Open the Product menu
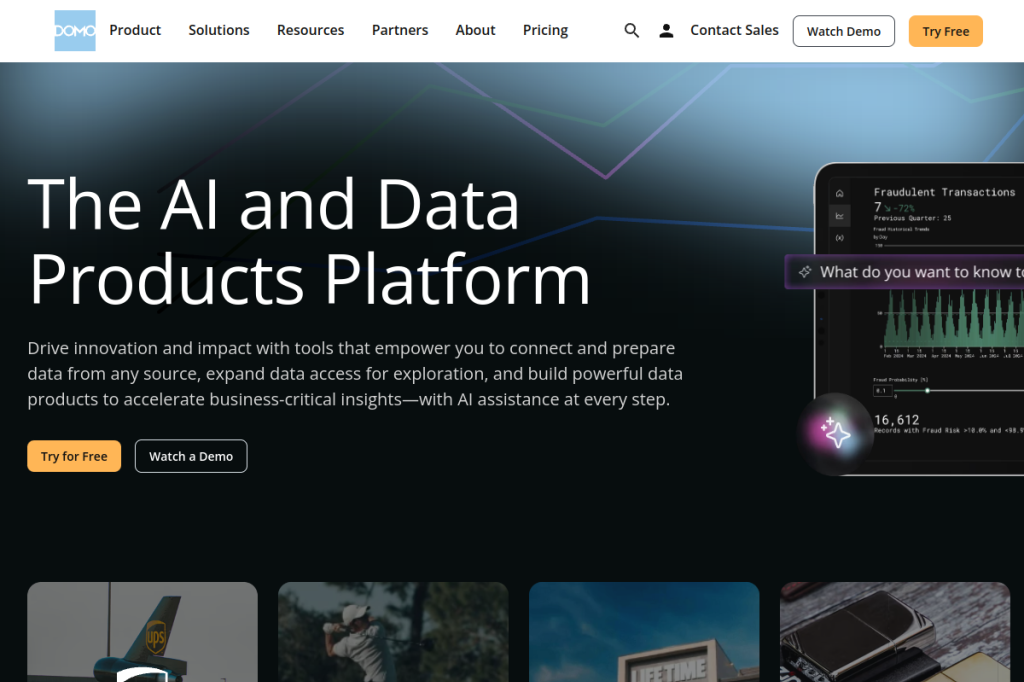The height and width of the screenshot is (682, 1024). [135, 30]
